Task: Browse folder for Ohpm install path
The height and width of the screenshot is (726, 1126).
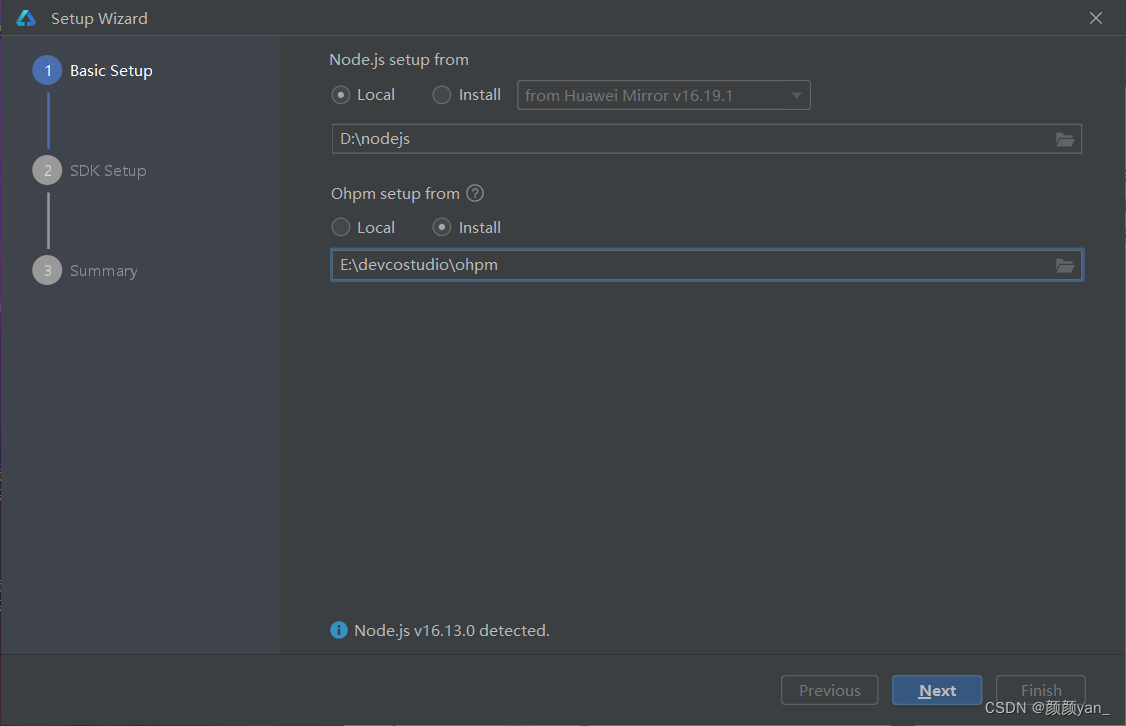Action: click(x=1064, y=266)
